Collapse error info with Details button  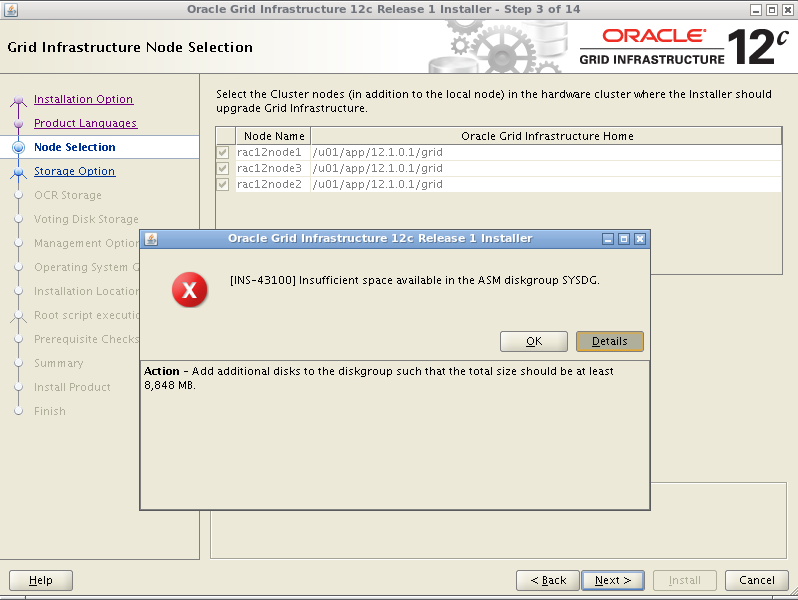click(609, 341)
